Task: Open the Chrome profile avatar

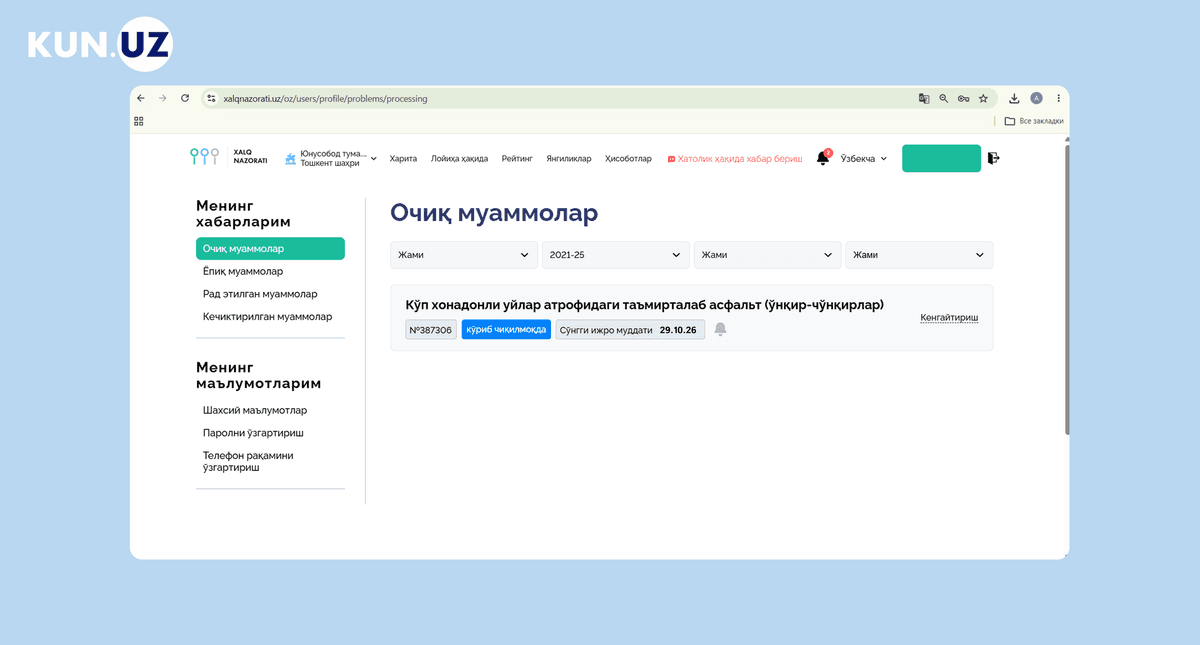Action: (1036, 98)
